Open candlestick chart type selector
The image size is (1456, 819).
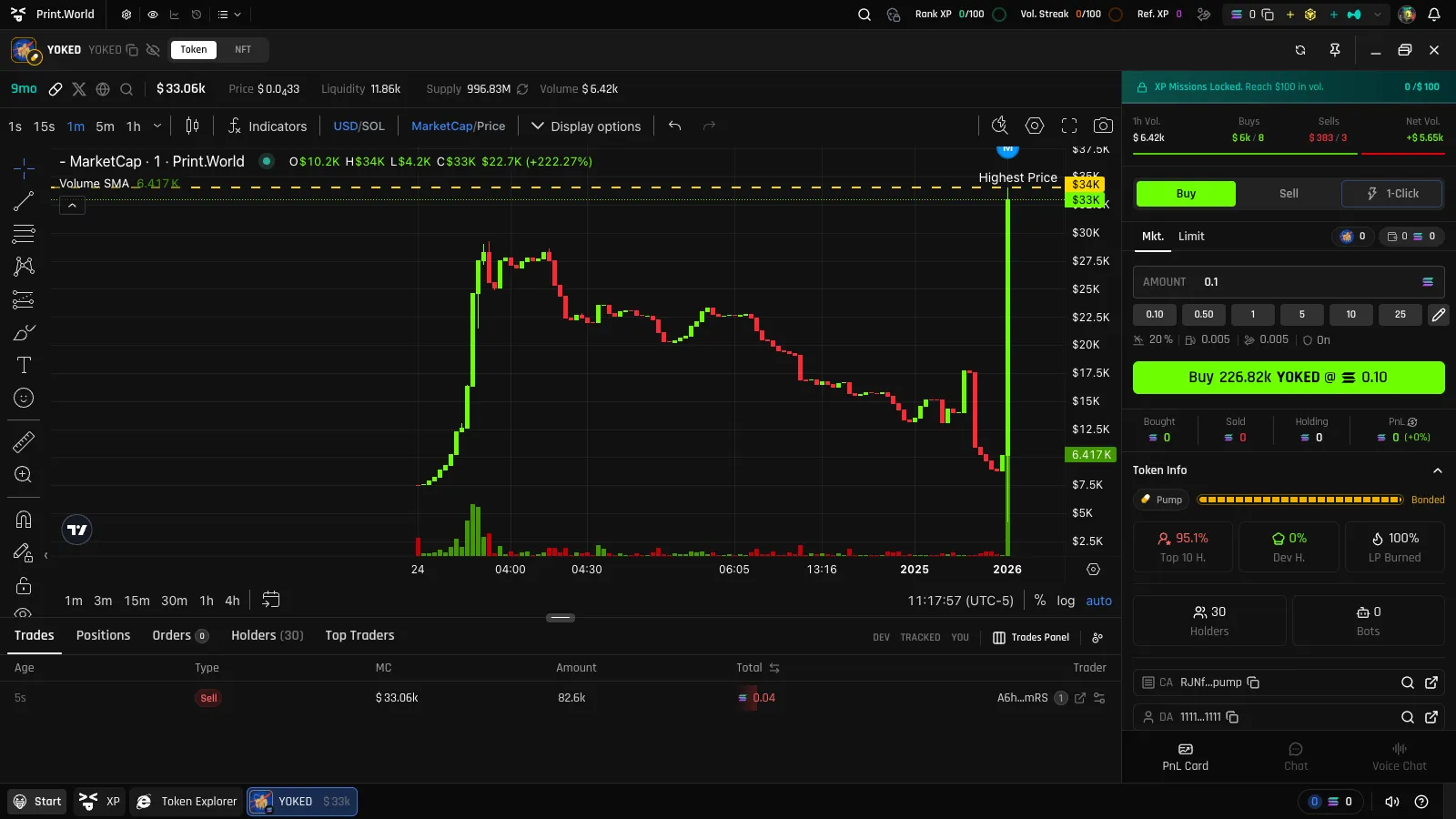coord(192,126)
